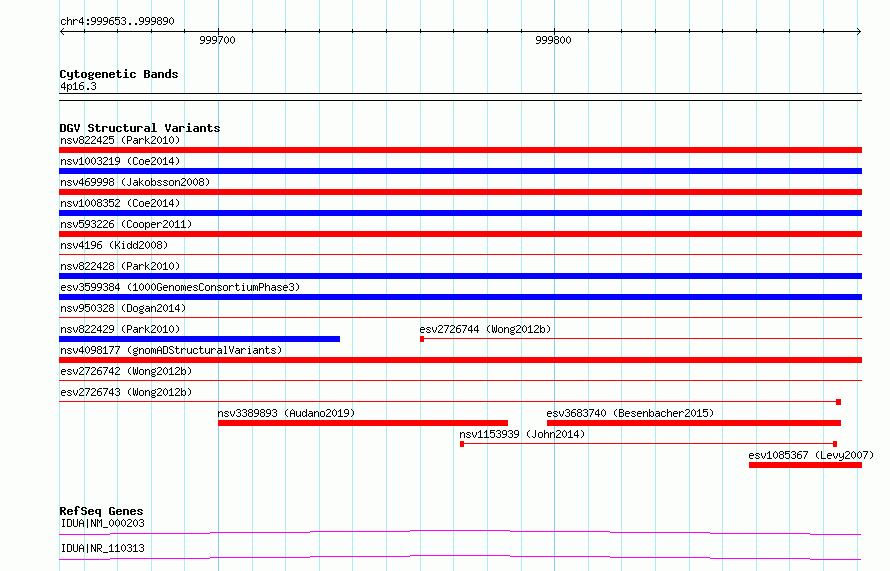Click nsv822429 (Park2010) label

(x=120, y=329)
